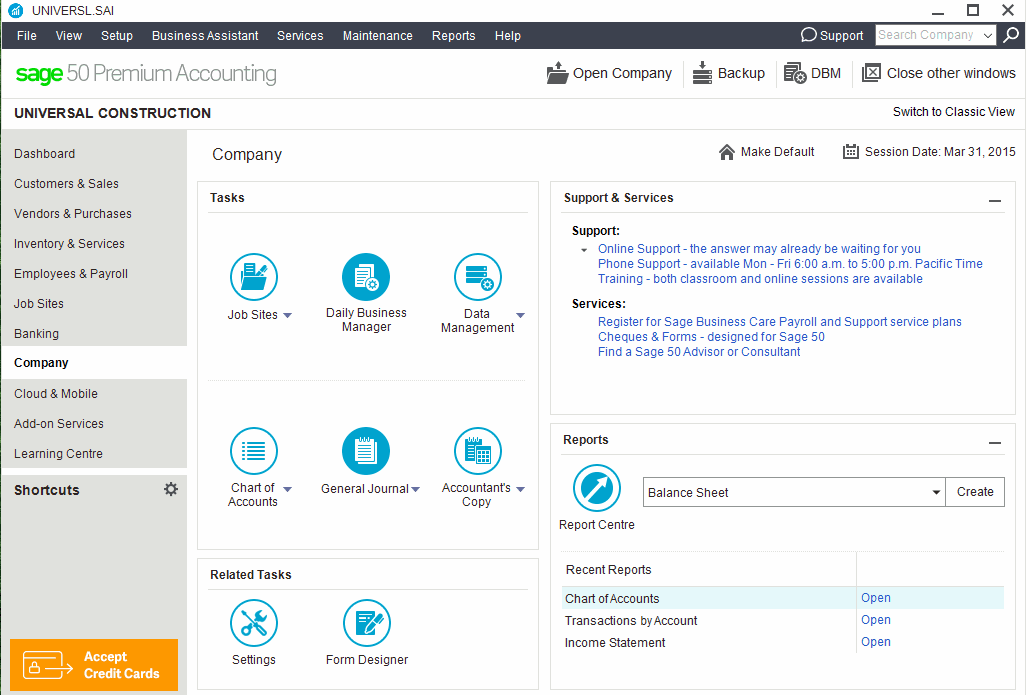Collapse the Reports panel
1026x695 pixels.
click(x=995, y=443)
